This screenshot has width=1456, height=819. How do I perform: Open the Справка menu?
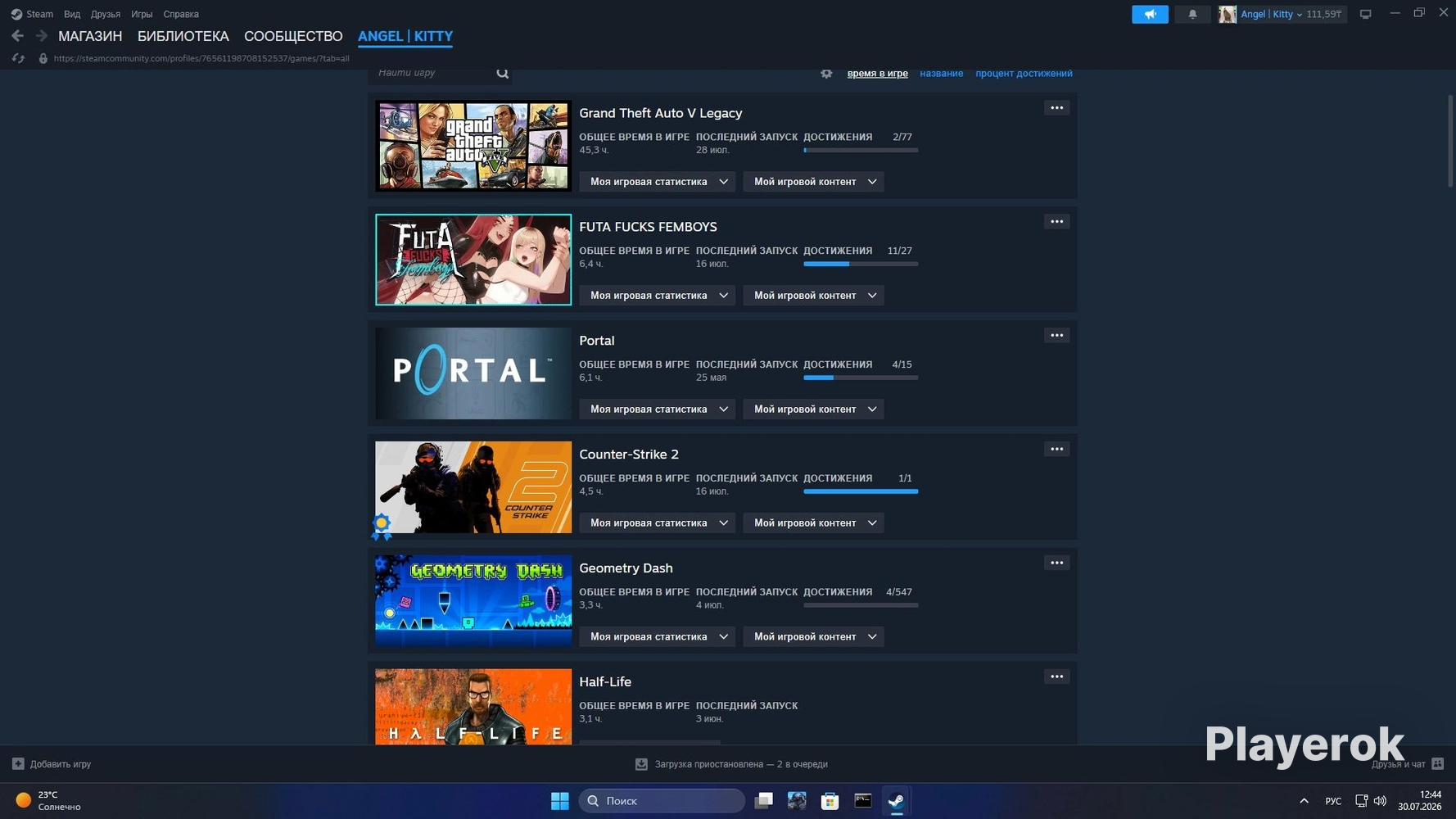(x=181, y=14)
